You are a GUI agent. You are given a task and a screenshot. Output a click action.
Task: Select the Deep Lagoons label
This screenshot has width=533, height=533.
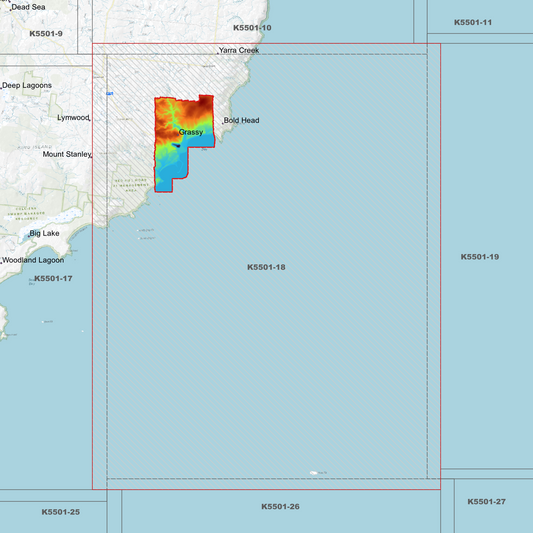(27, 85)
